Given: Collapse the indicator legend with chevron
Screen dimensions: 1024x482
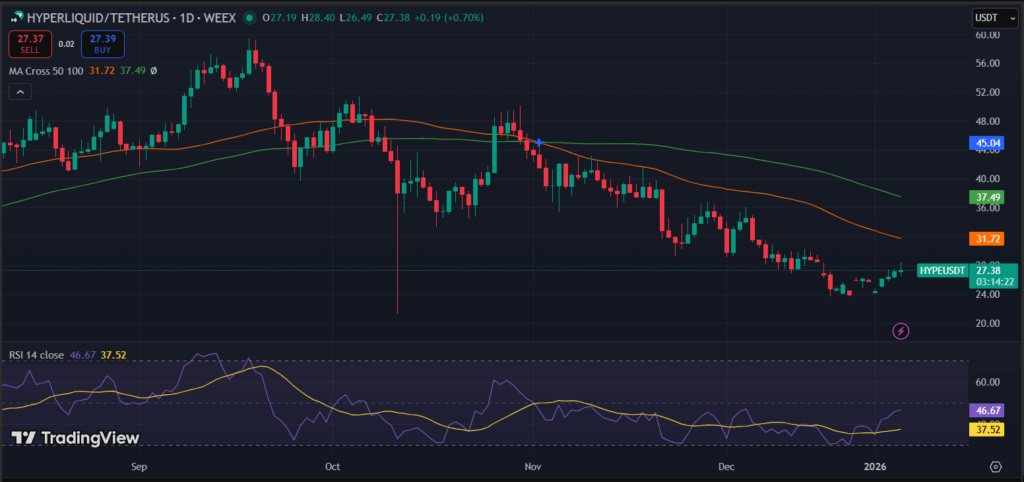Looking at the screenshot, I should point(18,92).
